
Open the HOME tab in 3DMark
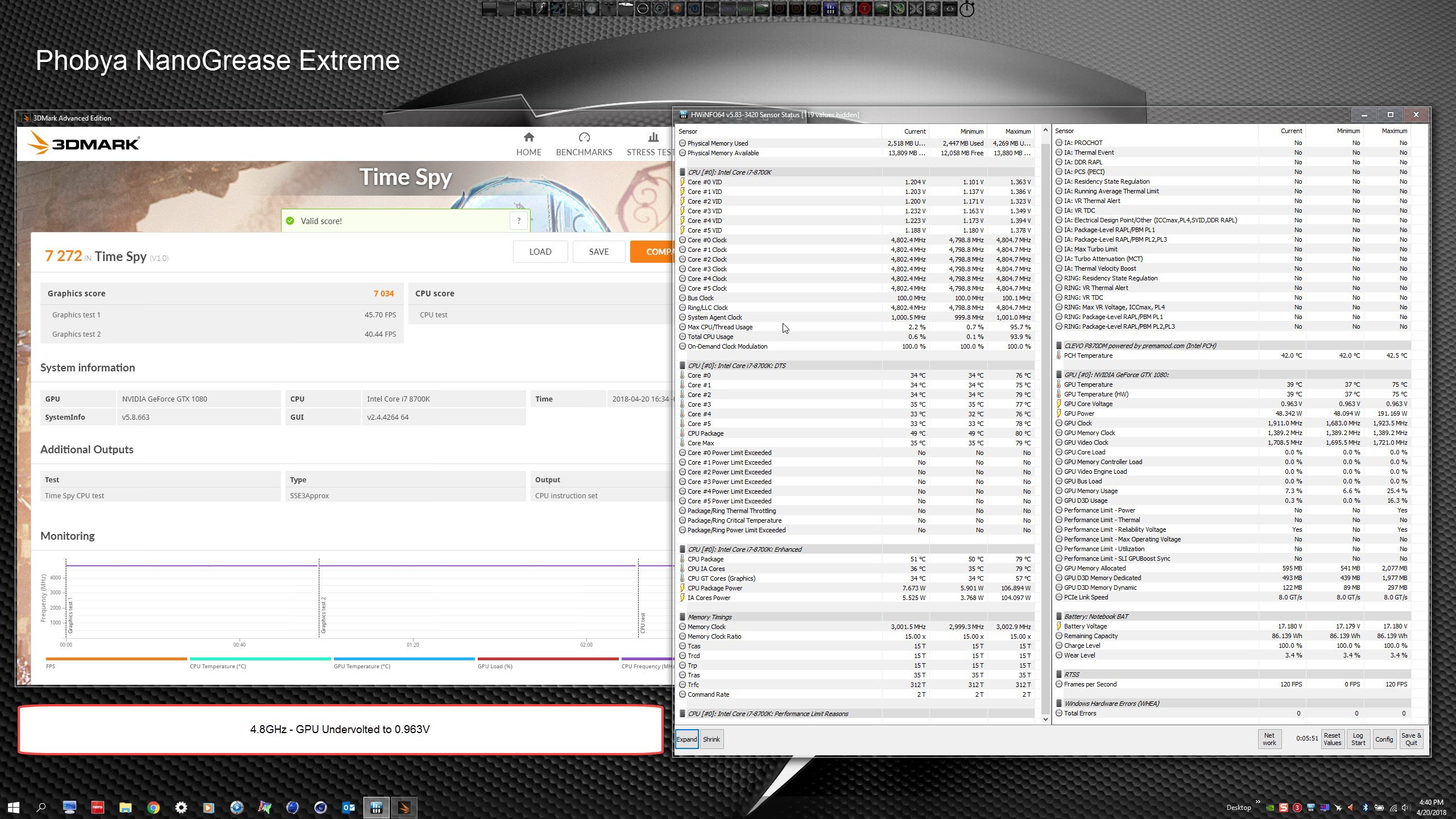[x=528, y=144]
